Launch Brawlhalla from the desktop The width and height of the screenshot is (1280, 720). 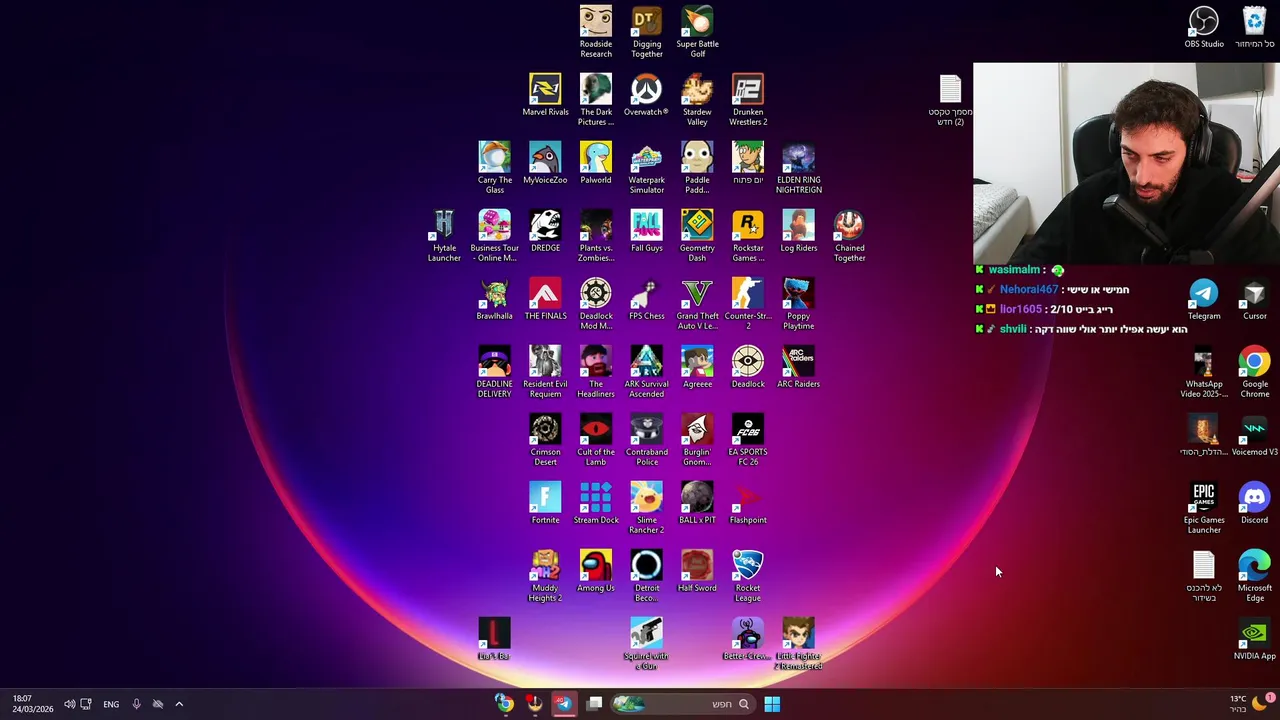click(494, 299)
